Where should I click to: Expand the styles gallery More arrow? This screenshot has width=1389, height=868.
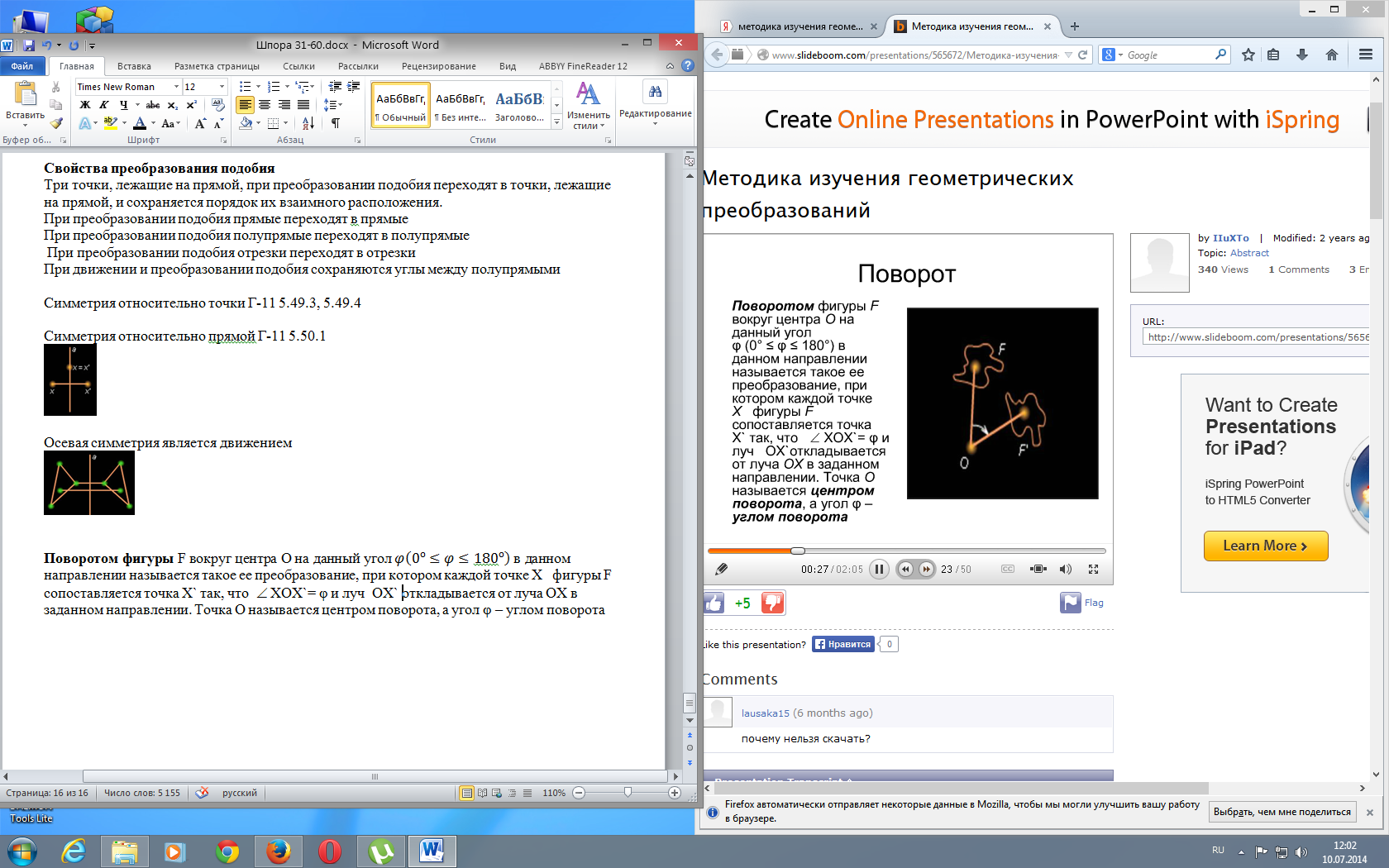[x=556, y=122]
